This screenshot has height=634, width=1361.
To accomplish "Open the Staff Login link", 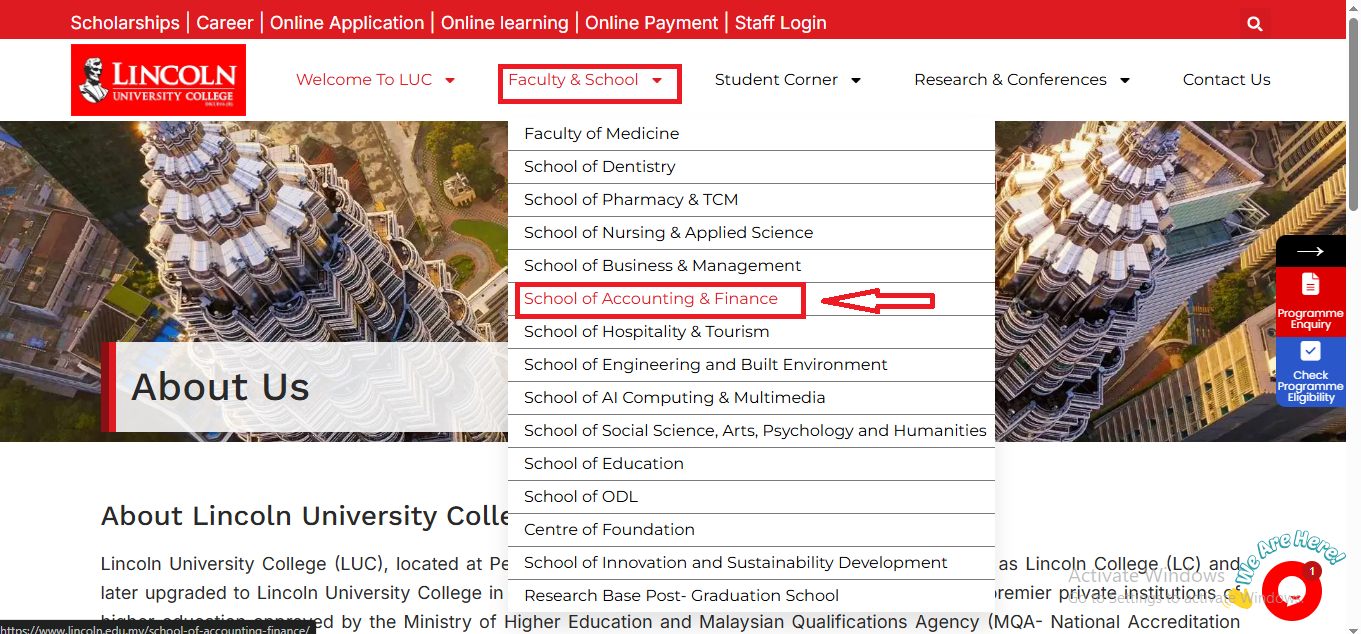I will pyautogui.click(x=781, y=23).
